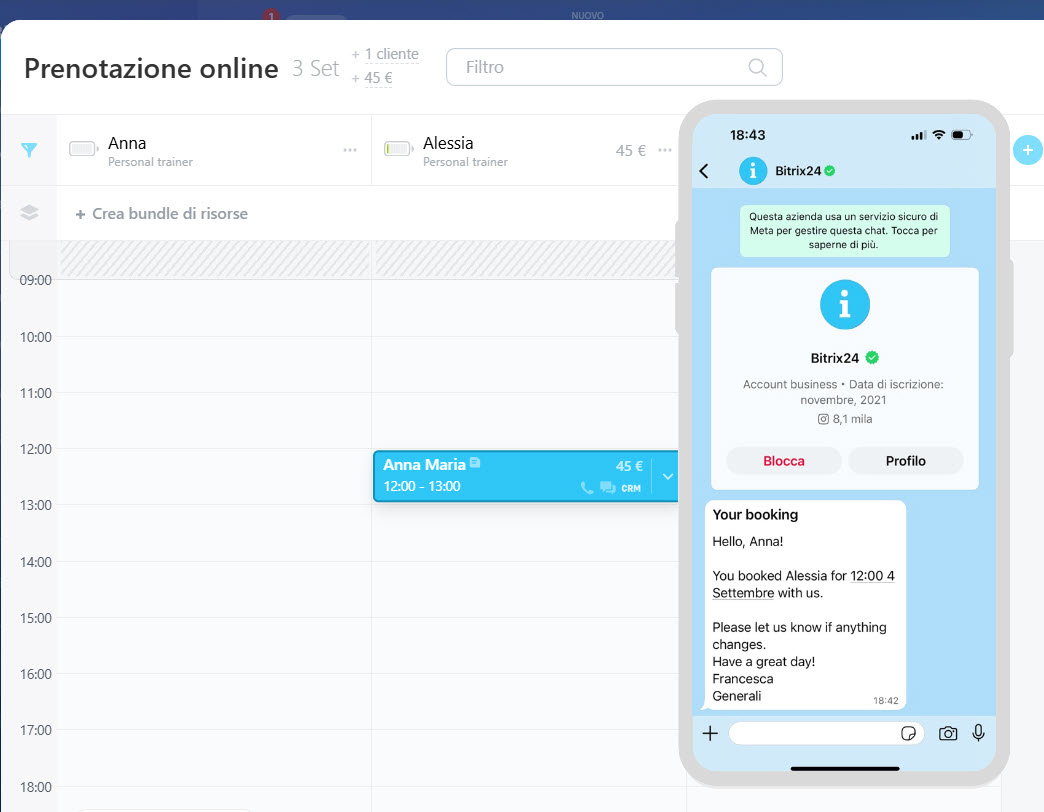1044x812 pixels.
Task: Click the CRM link on booking
Action: (x=631, y=488)
